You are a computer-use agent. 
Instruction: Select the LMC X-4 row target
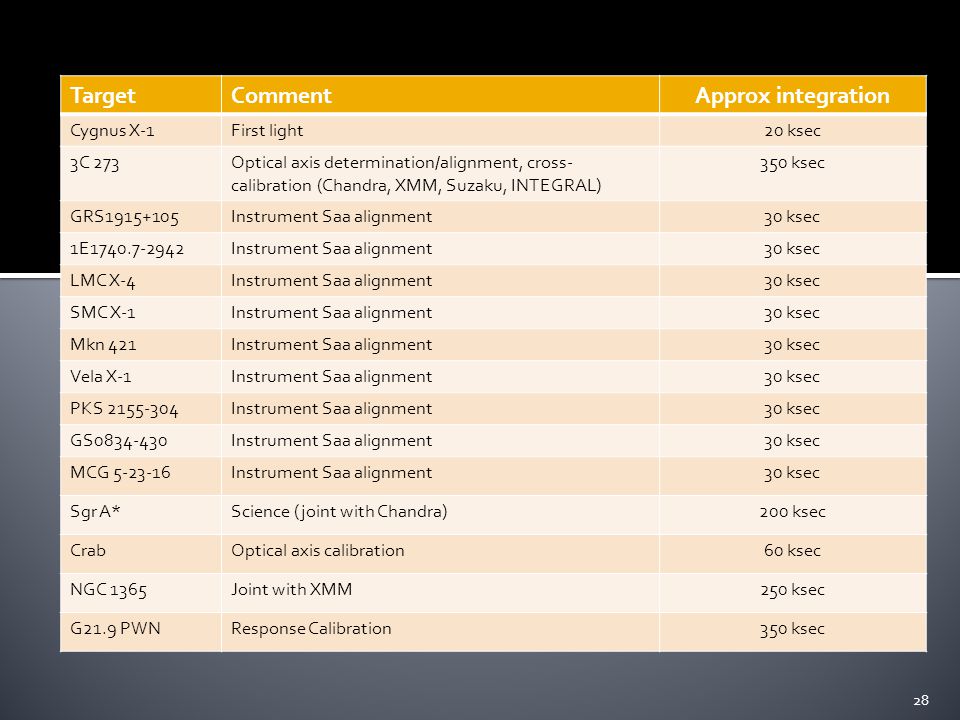(x=141, y=280)
